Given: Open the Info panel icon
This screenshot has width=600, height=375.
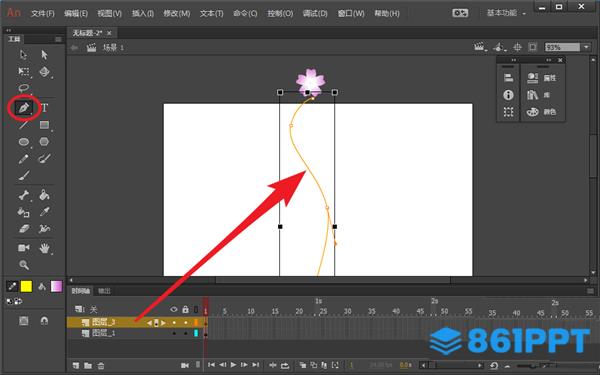Looking at the screenshot, I should (x=509, y=95).
